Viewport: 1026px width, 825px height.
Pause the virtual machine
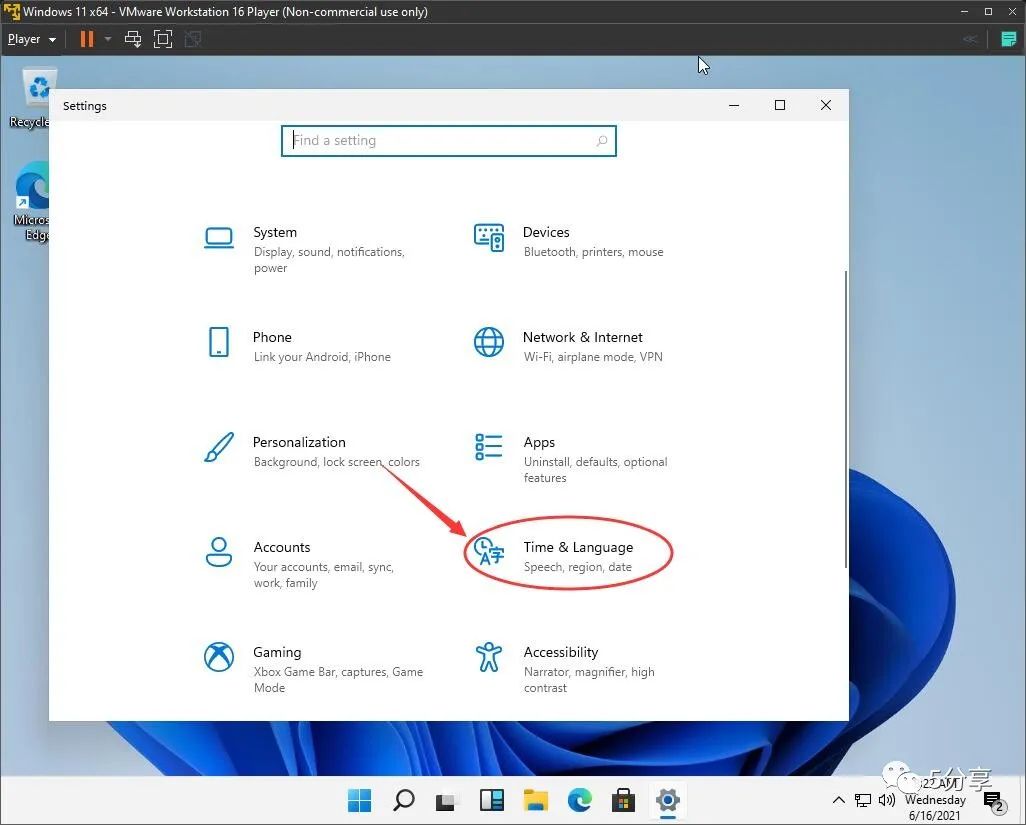click(87, 39)
